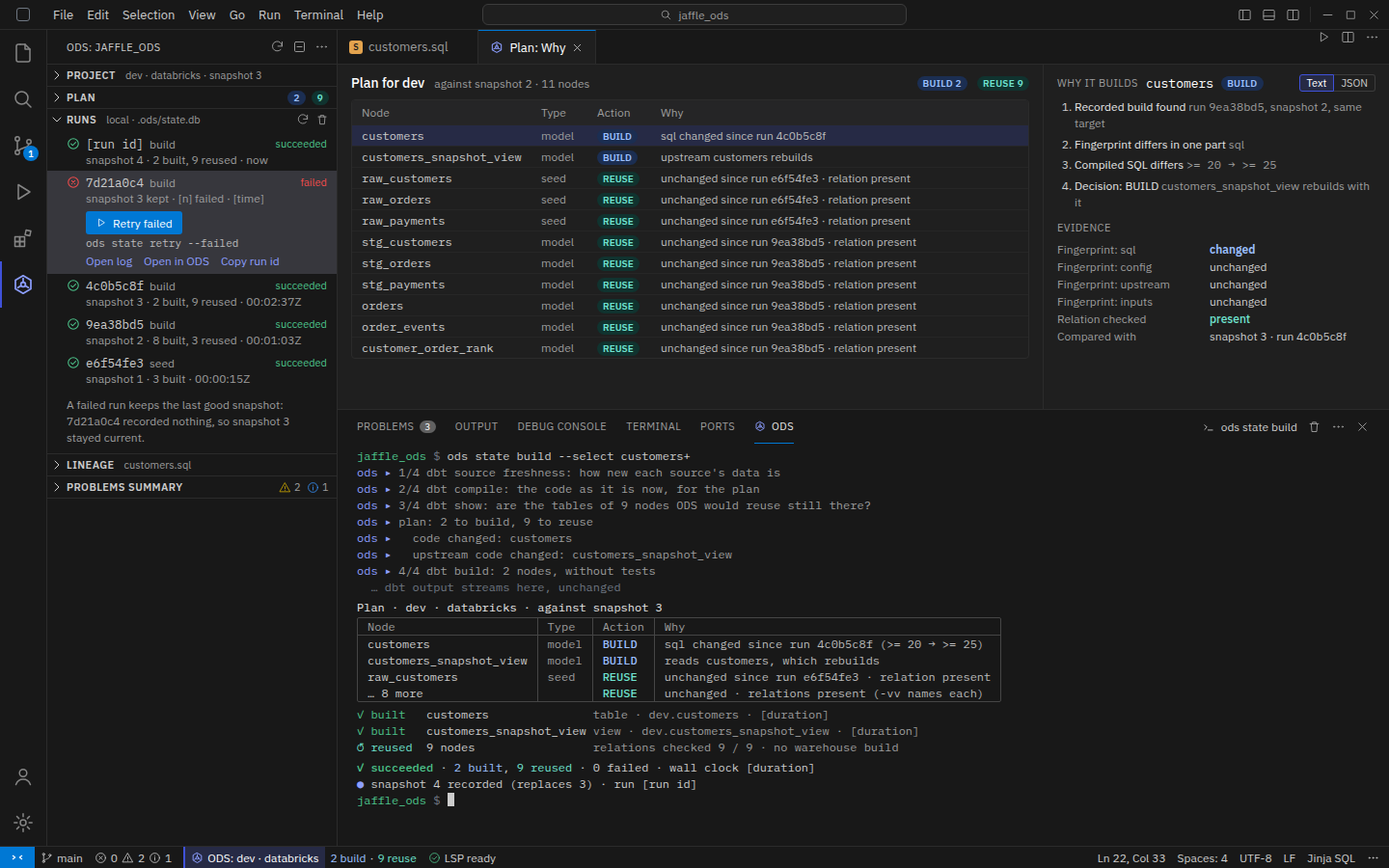The height and width of the screenshot is (868, 1389).
Task: Copy run id of the failed run
Action: pos(250,261)
